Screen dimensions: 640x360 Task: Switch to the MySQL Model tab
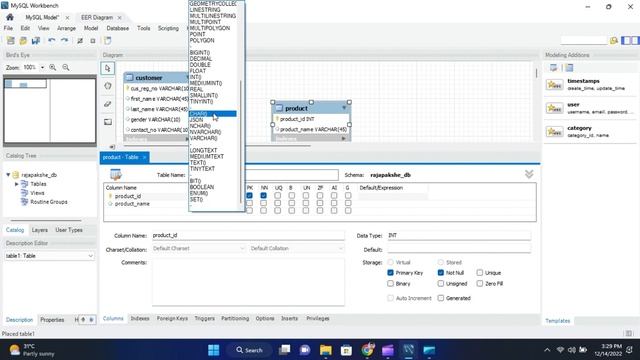[x=42, y=18]
